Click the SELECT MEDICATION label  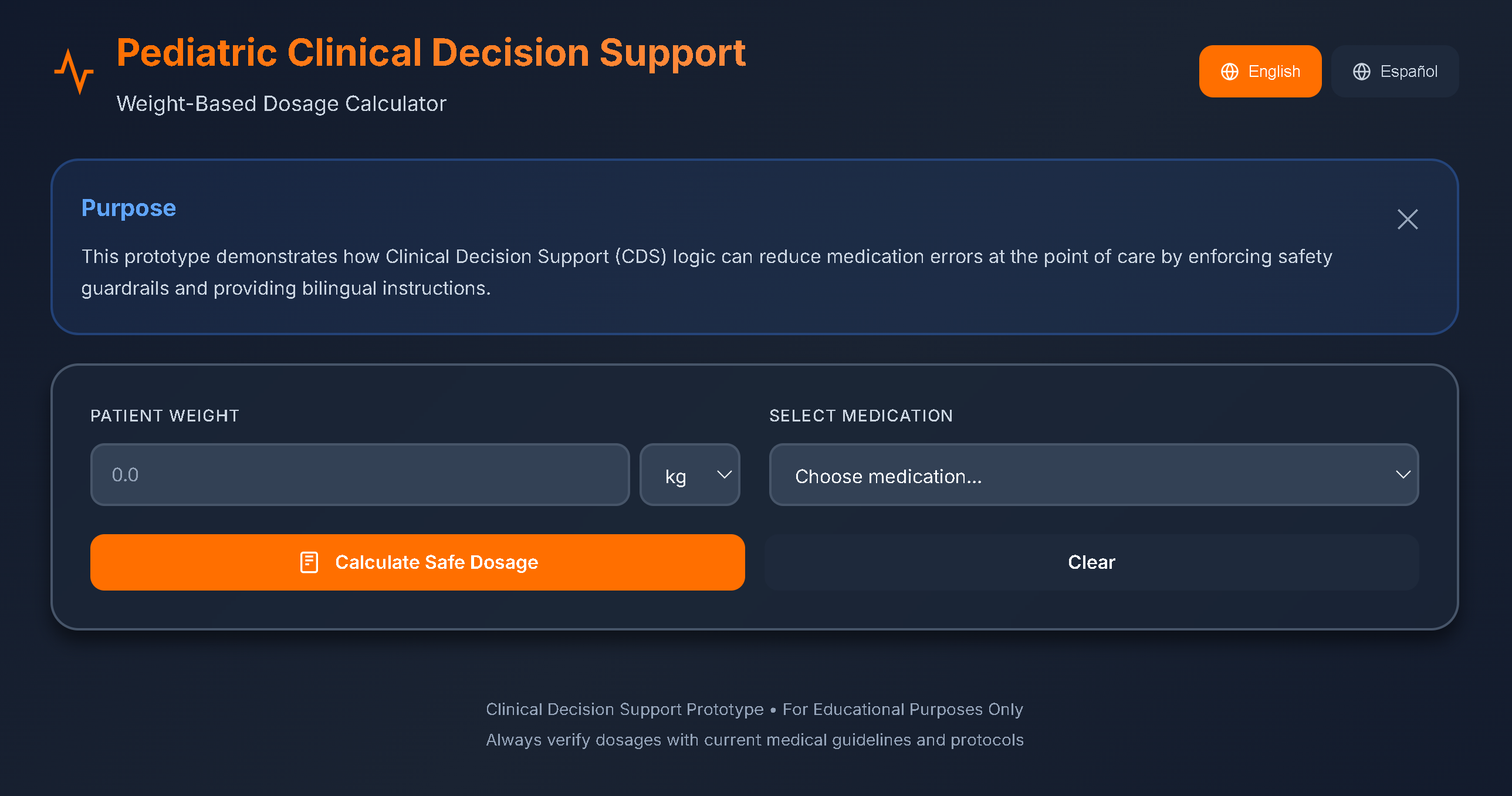point(861,416)
